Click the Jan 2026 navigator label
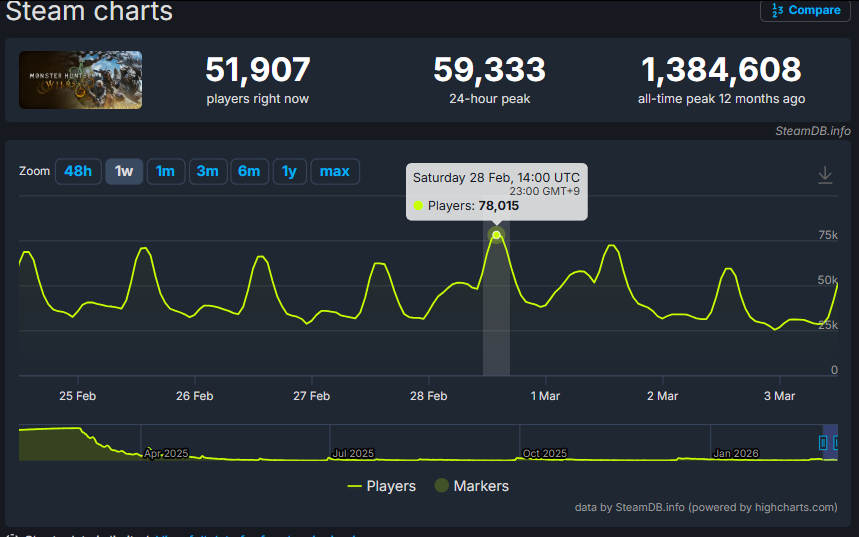Image resolution: width=859 pixels, height=537 pixels. (x=736, y=454)
